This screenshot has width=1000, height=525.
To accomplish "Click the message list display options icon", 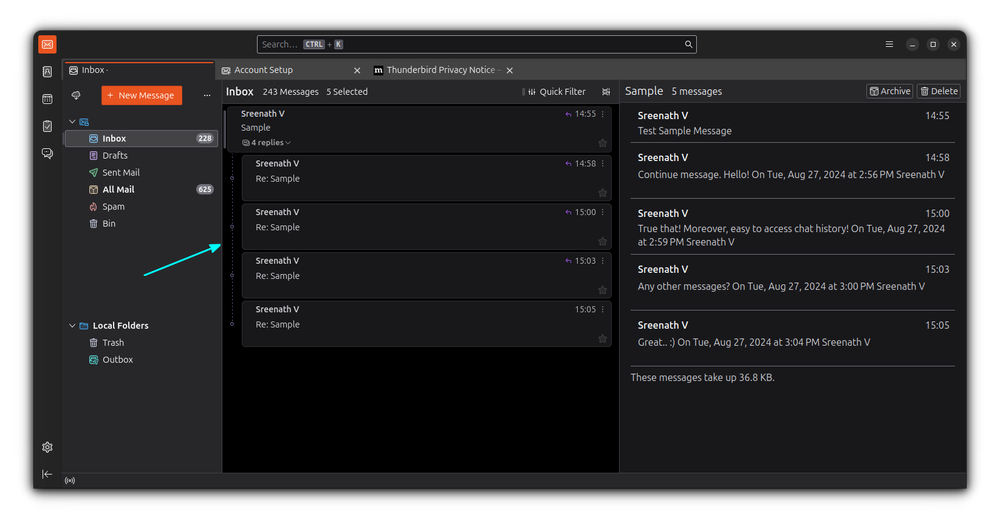I will click(x=606, y=92).
